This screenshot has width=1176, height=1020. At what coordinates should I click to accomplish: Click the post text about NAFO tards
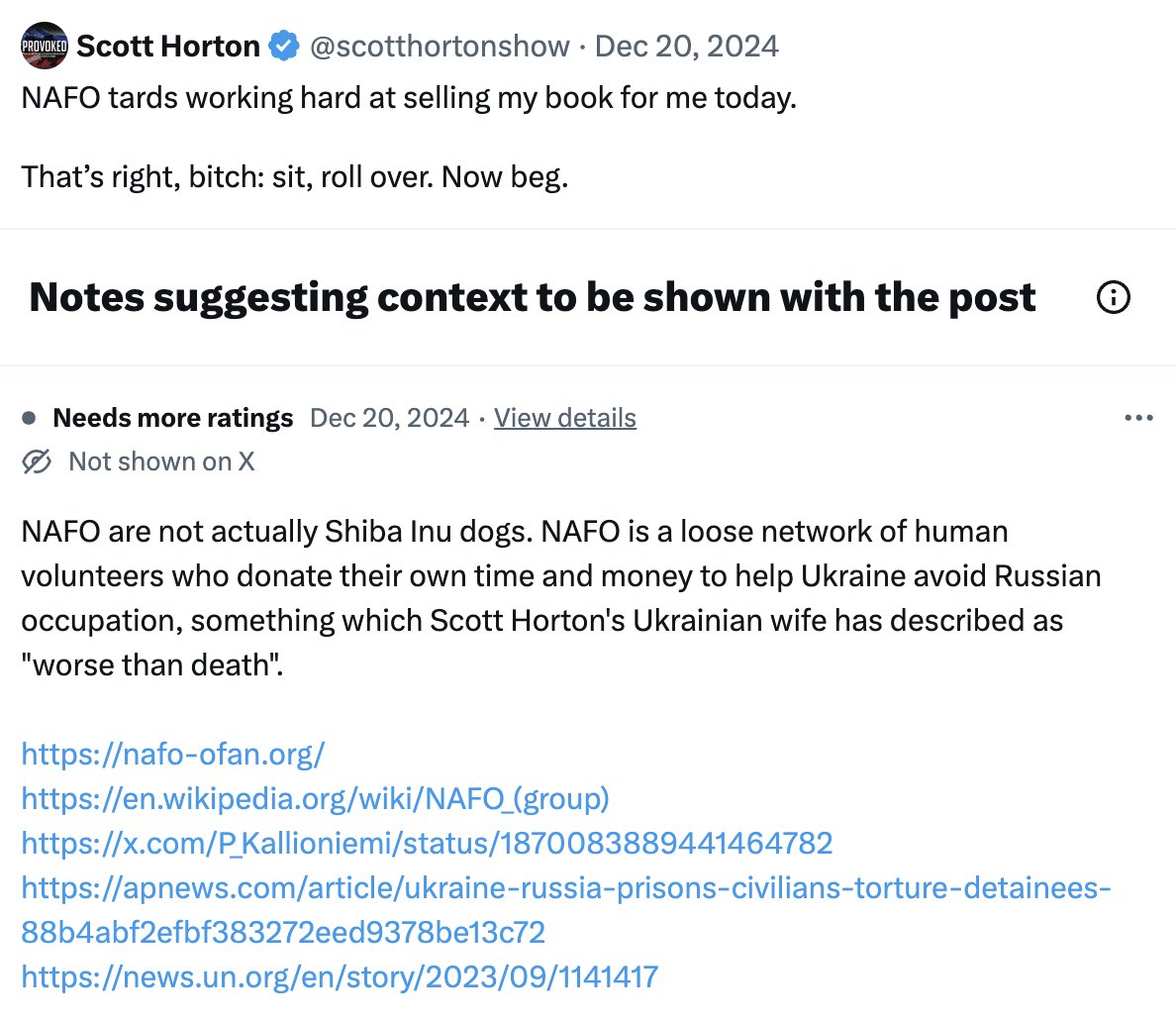click(409, 98)
